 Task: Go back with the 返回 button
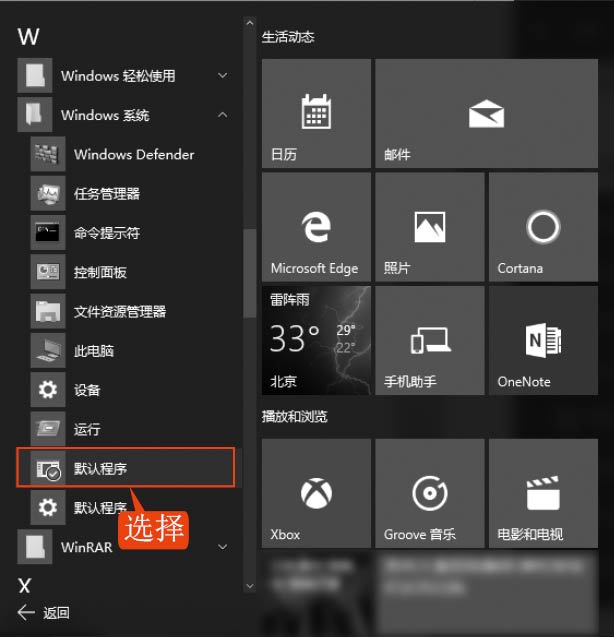click(x=43, y=613)
